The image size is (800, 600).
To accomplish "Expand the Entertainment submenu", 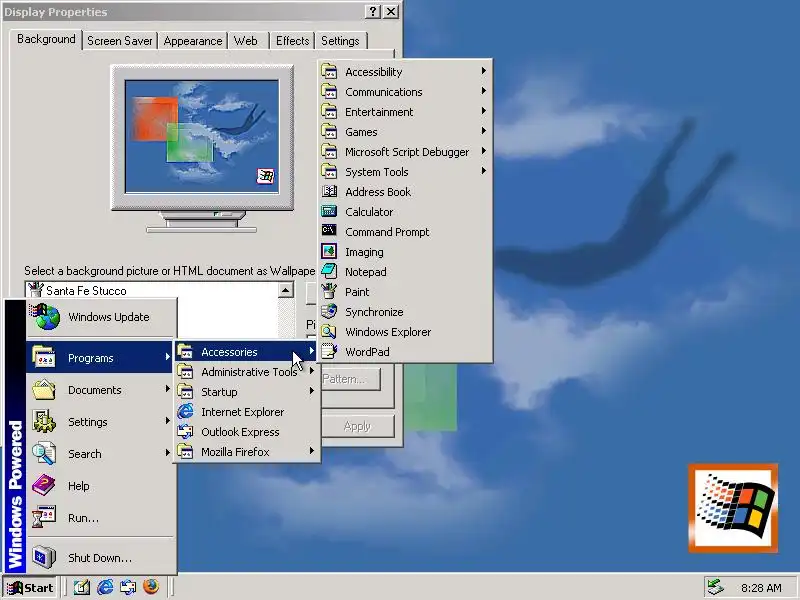I will tap(405, 111).
